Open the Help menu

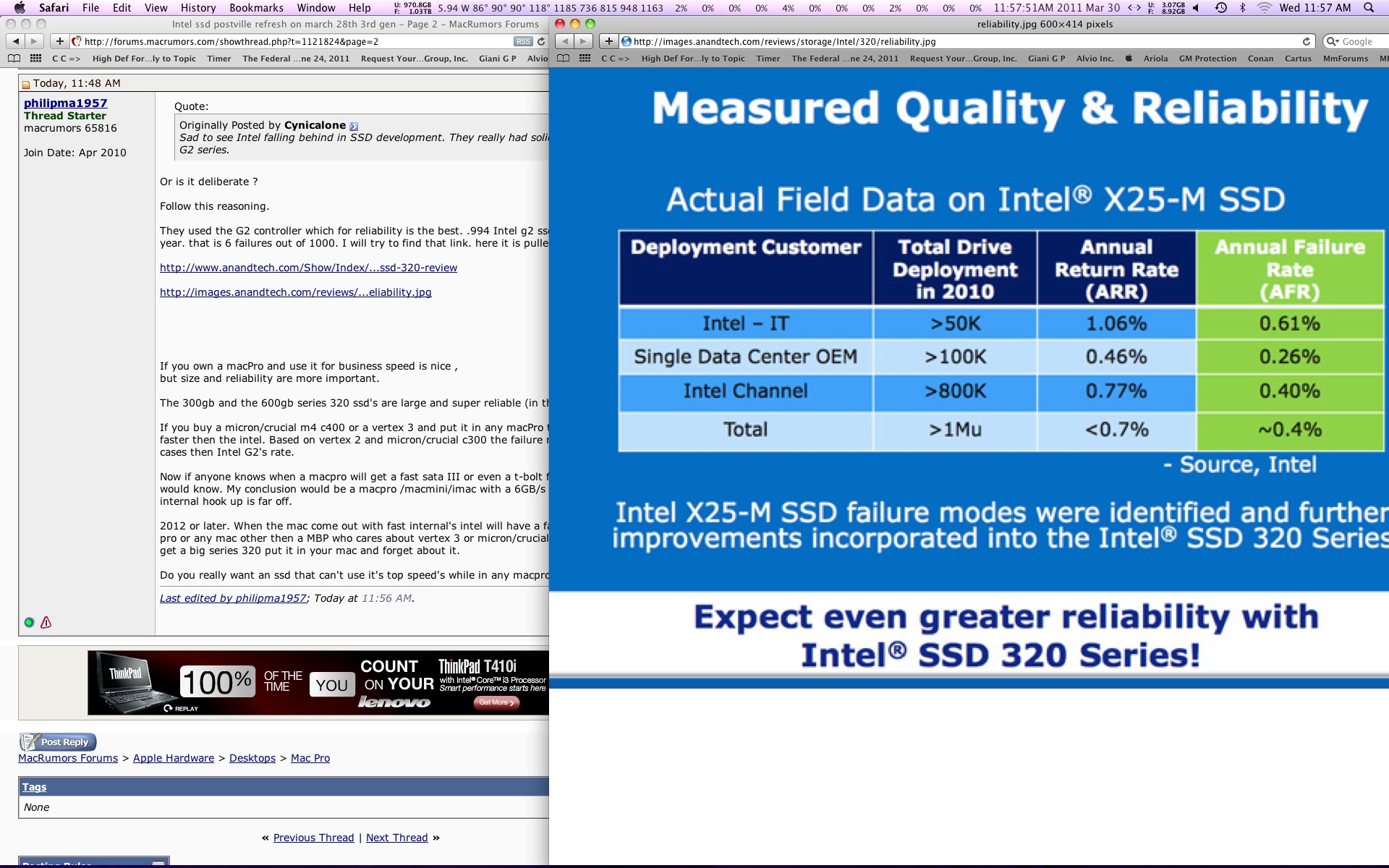coord(360,7)
